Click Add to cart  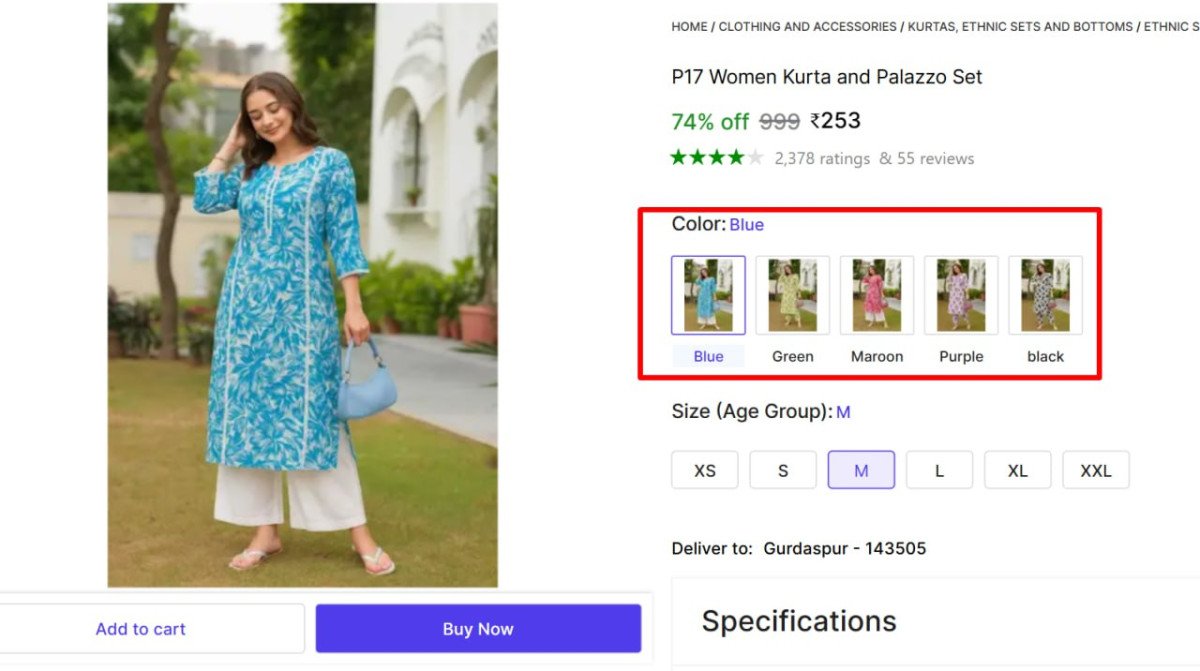click(x=140, y=628)
